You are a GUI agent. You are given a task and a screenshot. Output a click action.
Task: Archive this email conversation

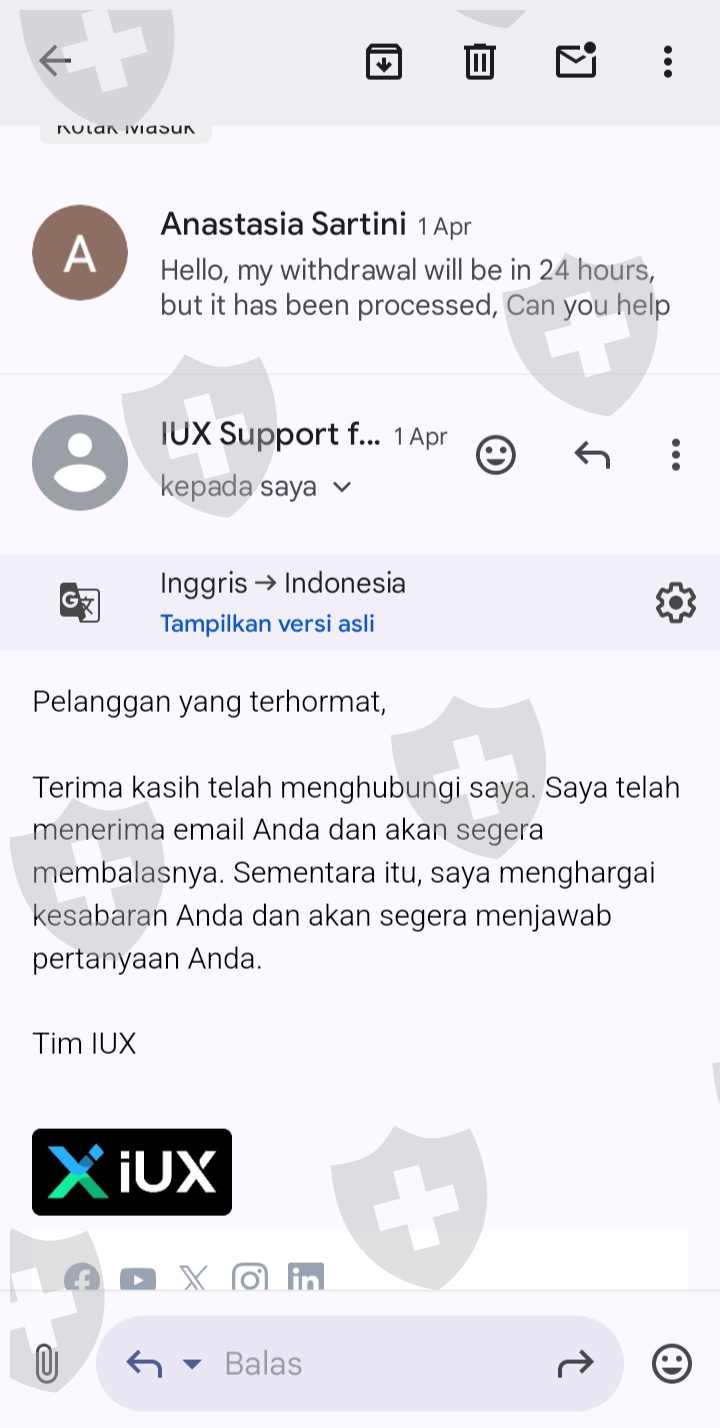pos(384,62)
